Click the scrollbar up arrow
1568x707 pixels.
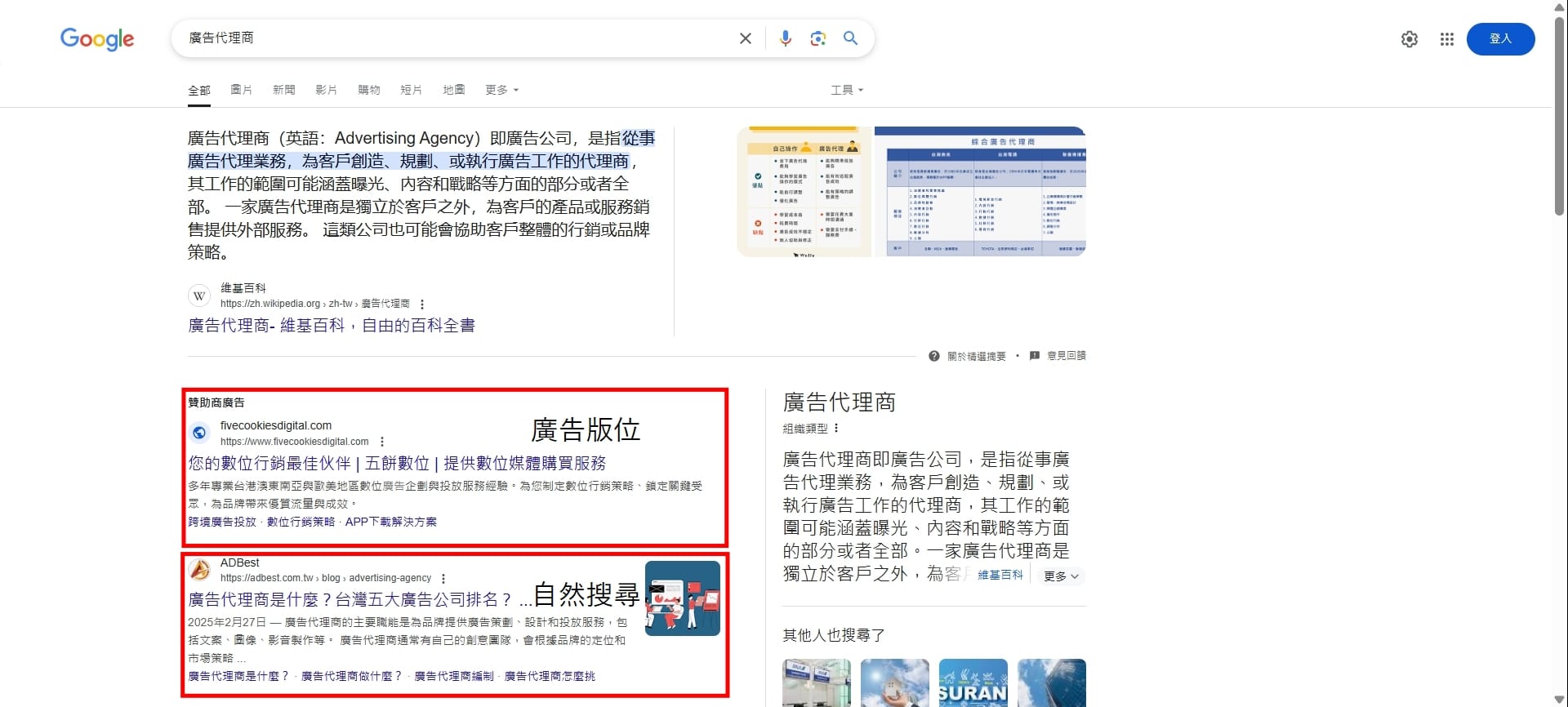click(x=1560, y=7)
